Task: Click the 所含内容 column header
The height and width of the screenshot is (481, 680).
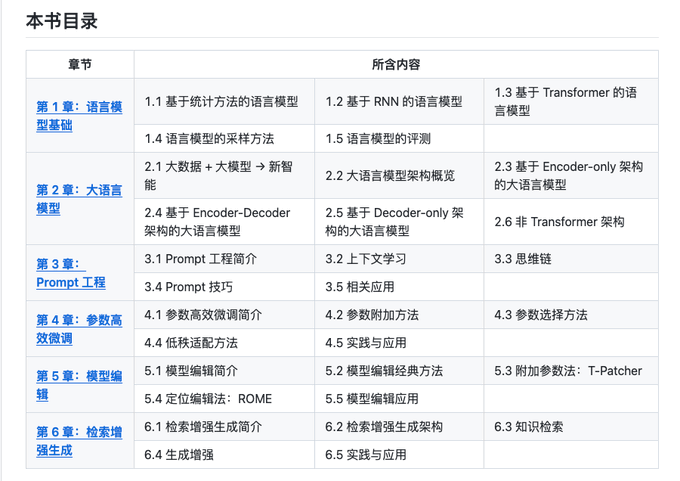Action: pyautogui.click(x=396, y=65)
